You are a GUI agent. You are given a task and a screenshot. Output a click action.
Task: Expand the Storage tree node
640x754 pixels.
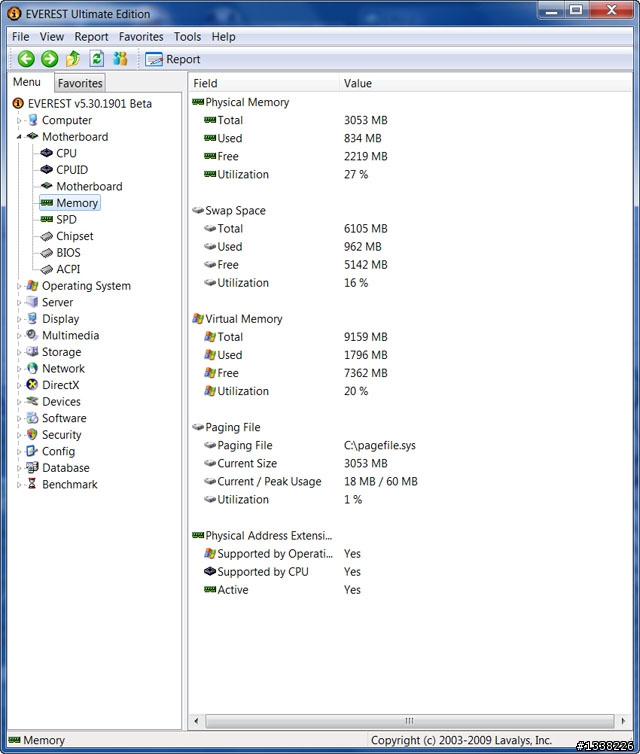[19, 352]
